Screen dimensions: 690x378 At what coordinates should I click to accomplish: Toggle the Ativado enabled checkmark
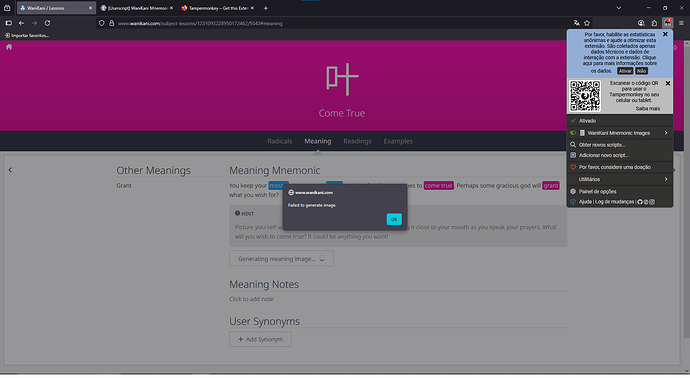pyautogui.click(x=573, y=121)
